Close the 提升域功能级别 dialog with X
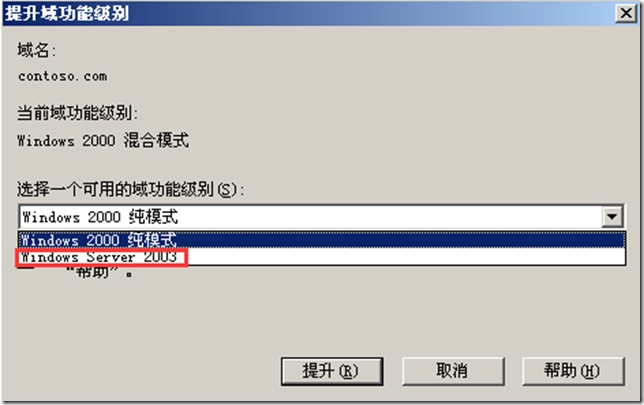The width and height of the screenshot is (644, 405). click(626, 13)
